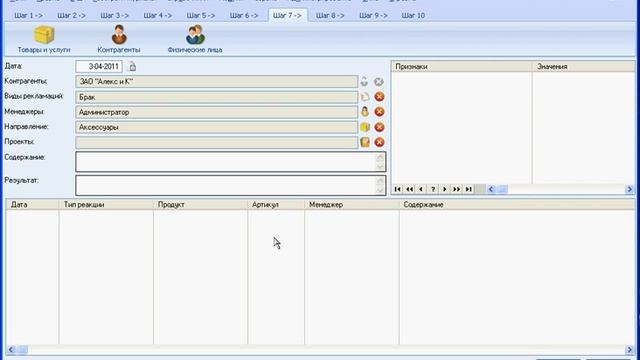Go to next record in Признаки navigator
The width and height of the screenshot is (640, 360).
click(445, 189)
